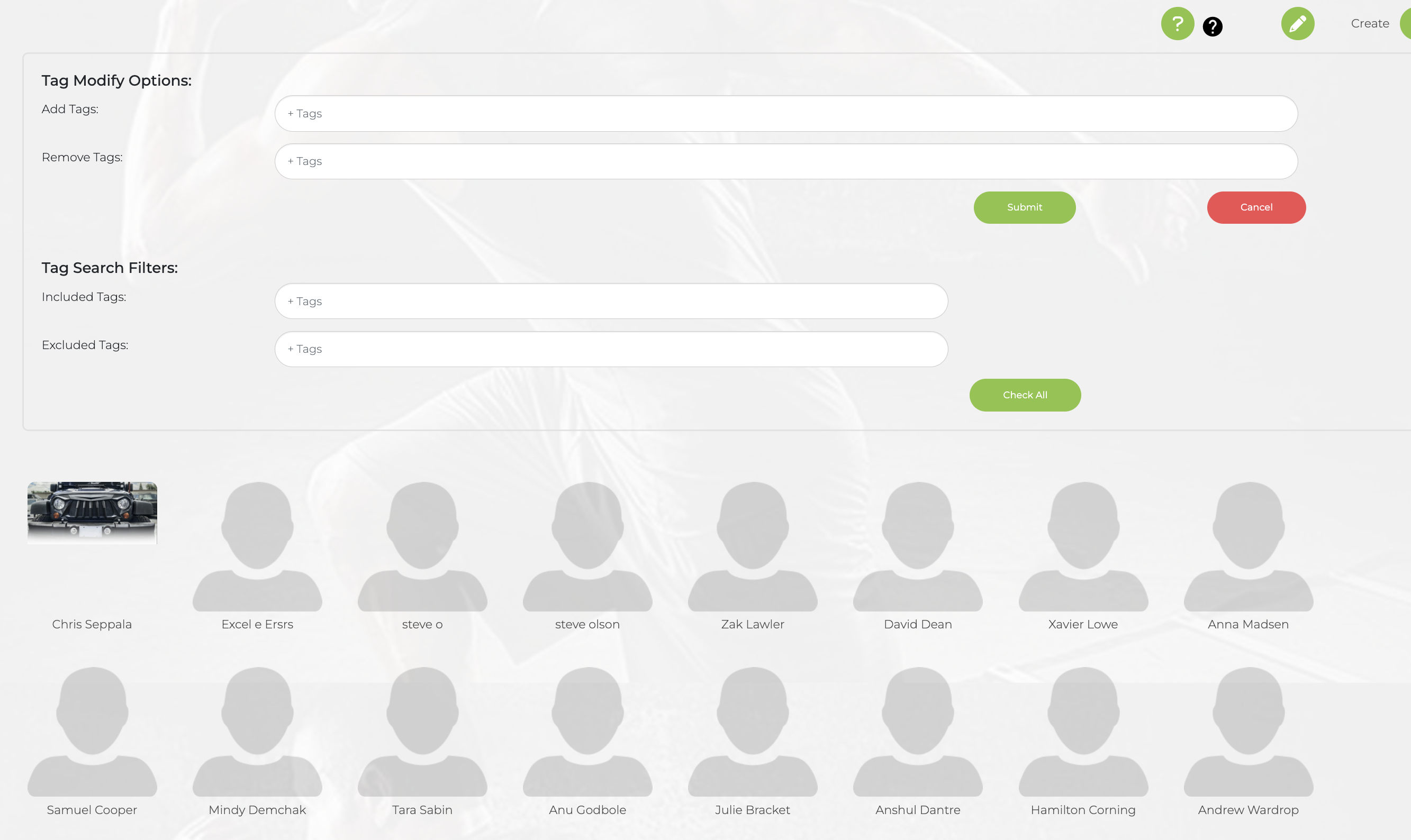The height and width of the screenshot is (840, 1411).
Task: Select the green pencil edit icon
Action: click(1298, 23)
